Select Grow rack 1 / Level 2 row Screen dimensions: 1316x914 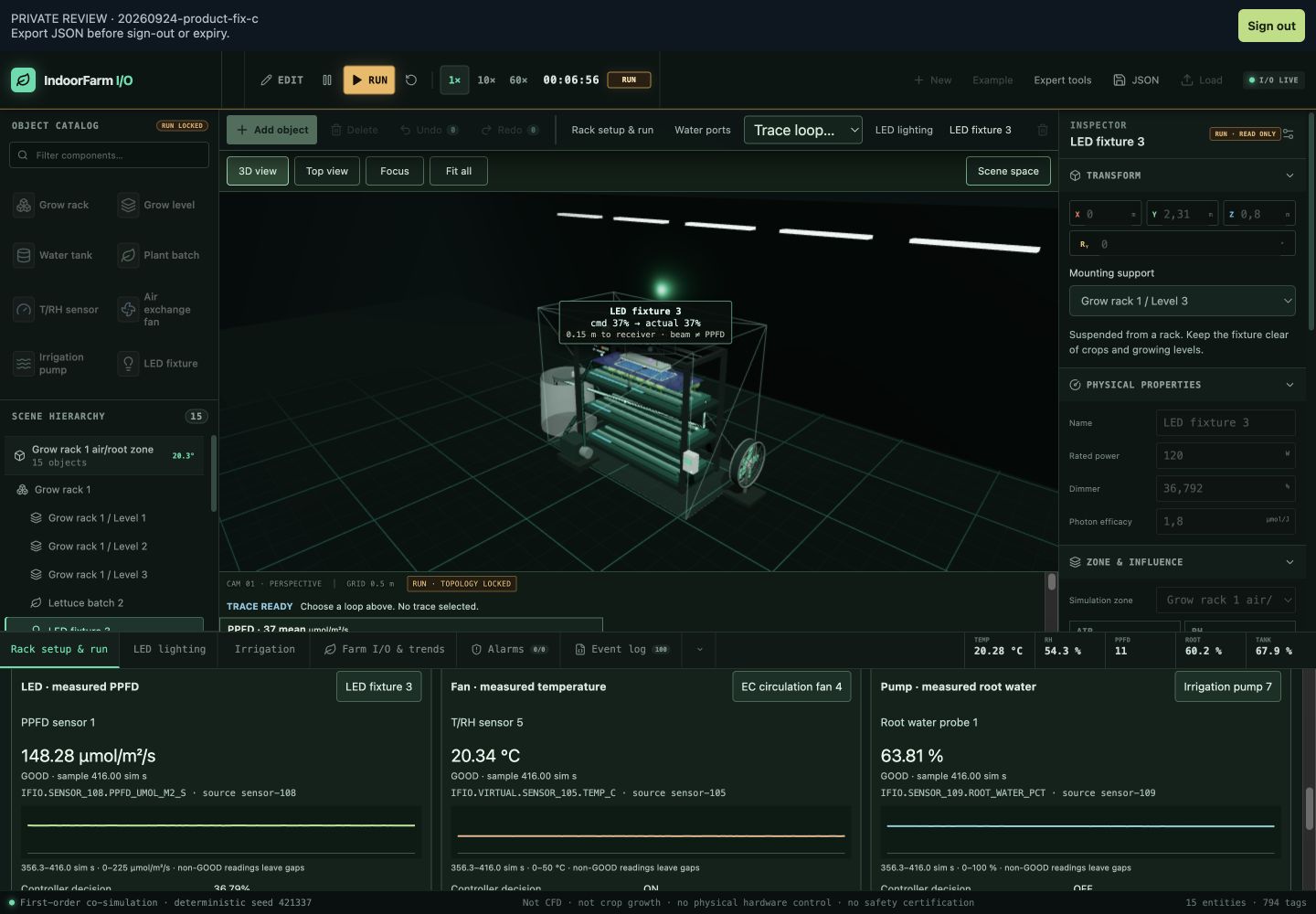click(104, 547)
